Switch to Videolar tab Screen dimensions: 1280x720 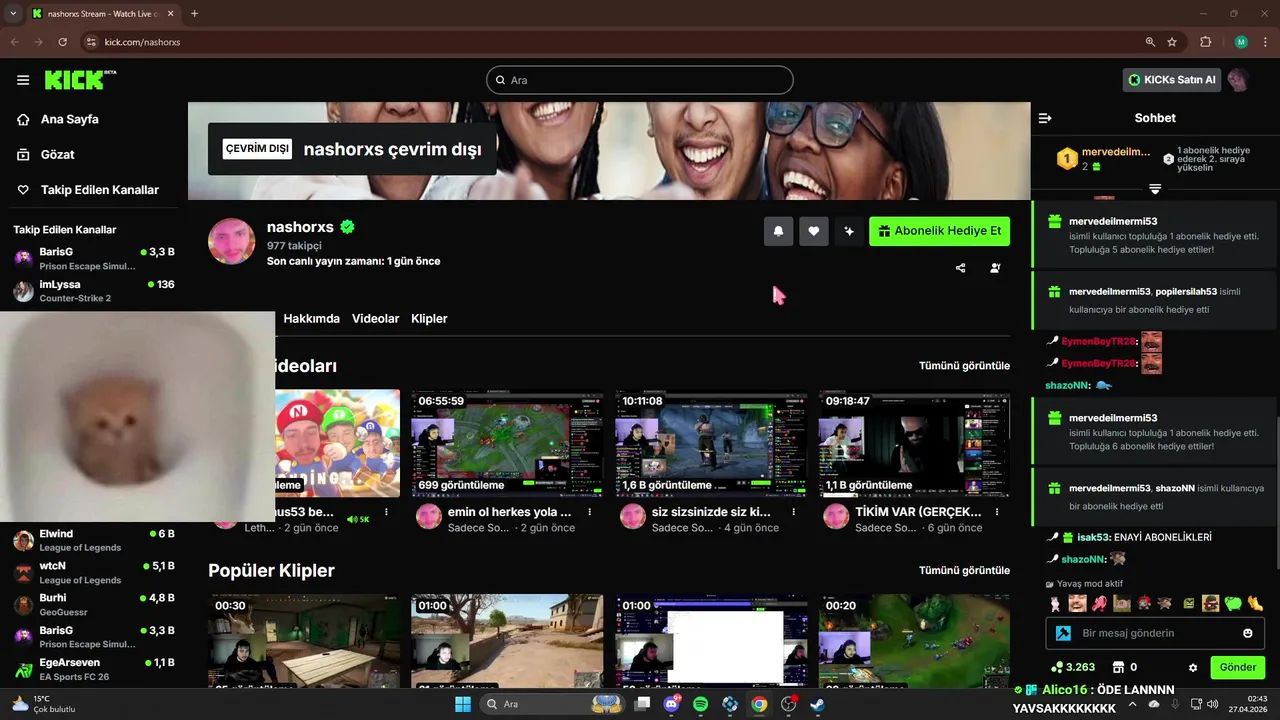[375, 318]
